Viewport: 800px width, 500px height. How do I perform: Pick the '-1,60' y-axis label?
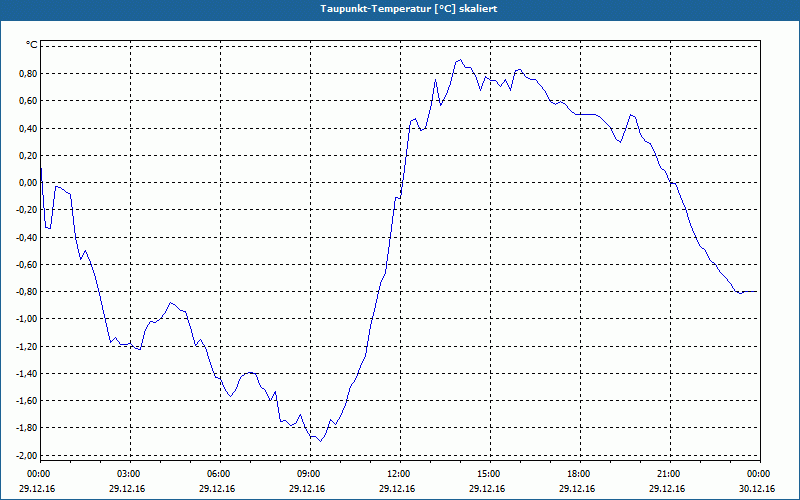[27, 401]
